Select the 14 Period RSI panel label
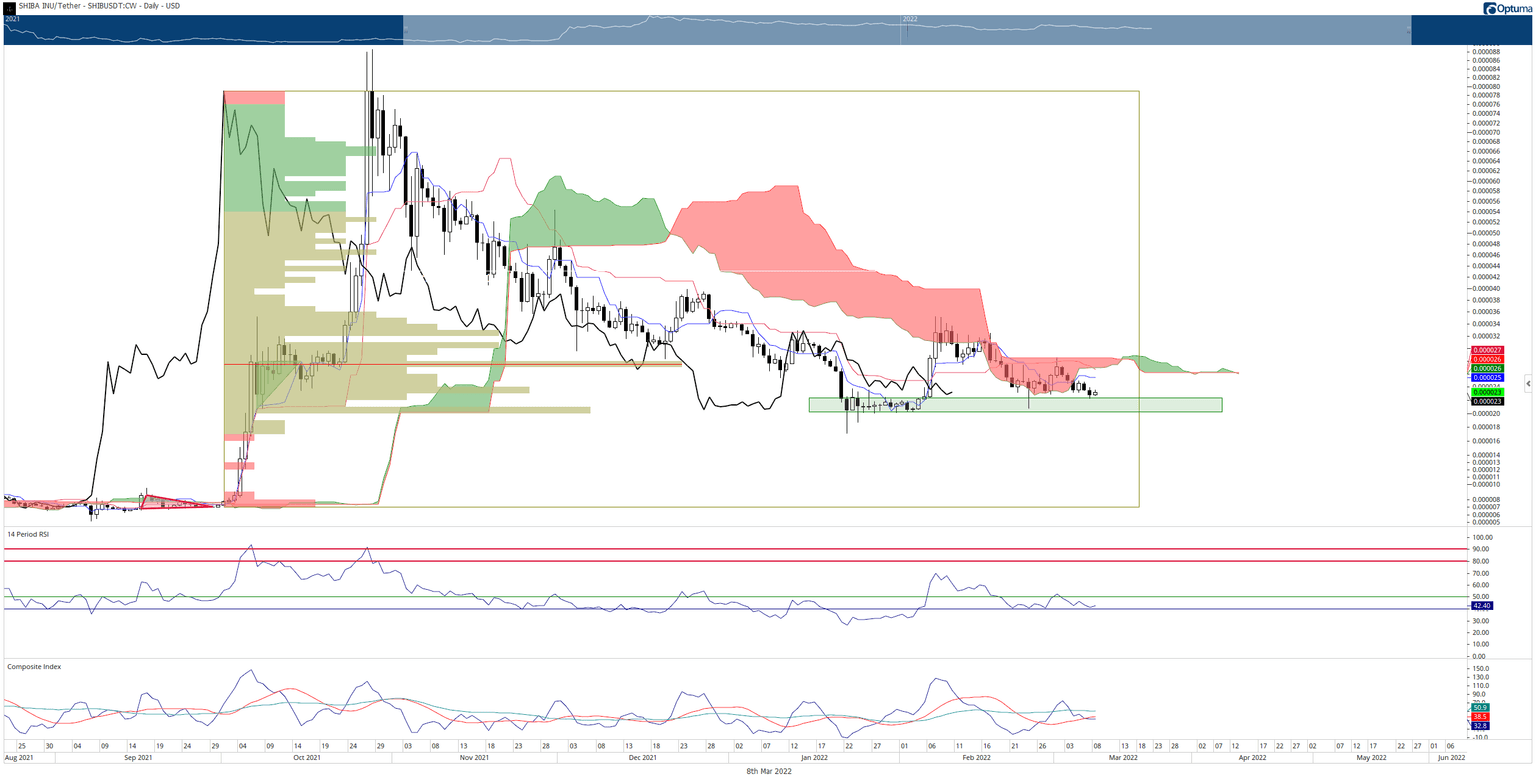1536x783 pixels. coord(28,535)
